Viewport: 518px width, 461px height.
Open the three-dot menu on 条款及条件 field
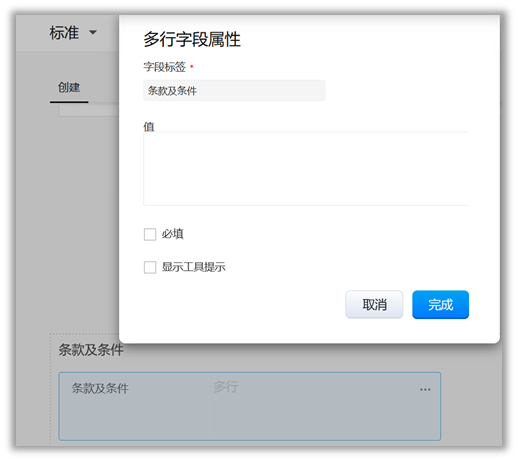coord(425,389)
